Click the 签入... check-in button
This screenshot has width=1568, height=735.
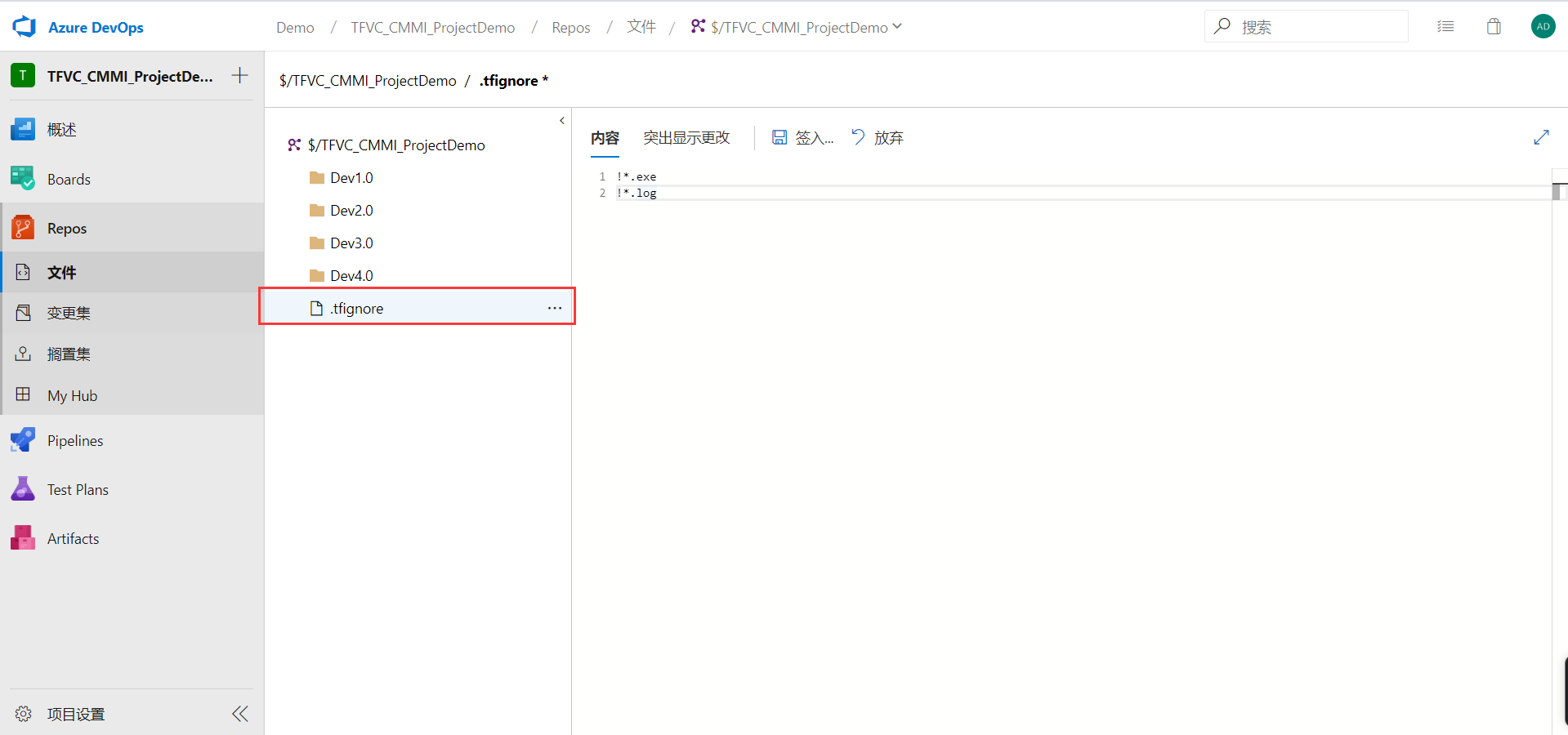tap(803, 137)
